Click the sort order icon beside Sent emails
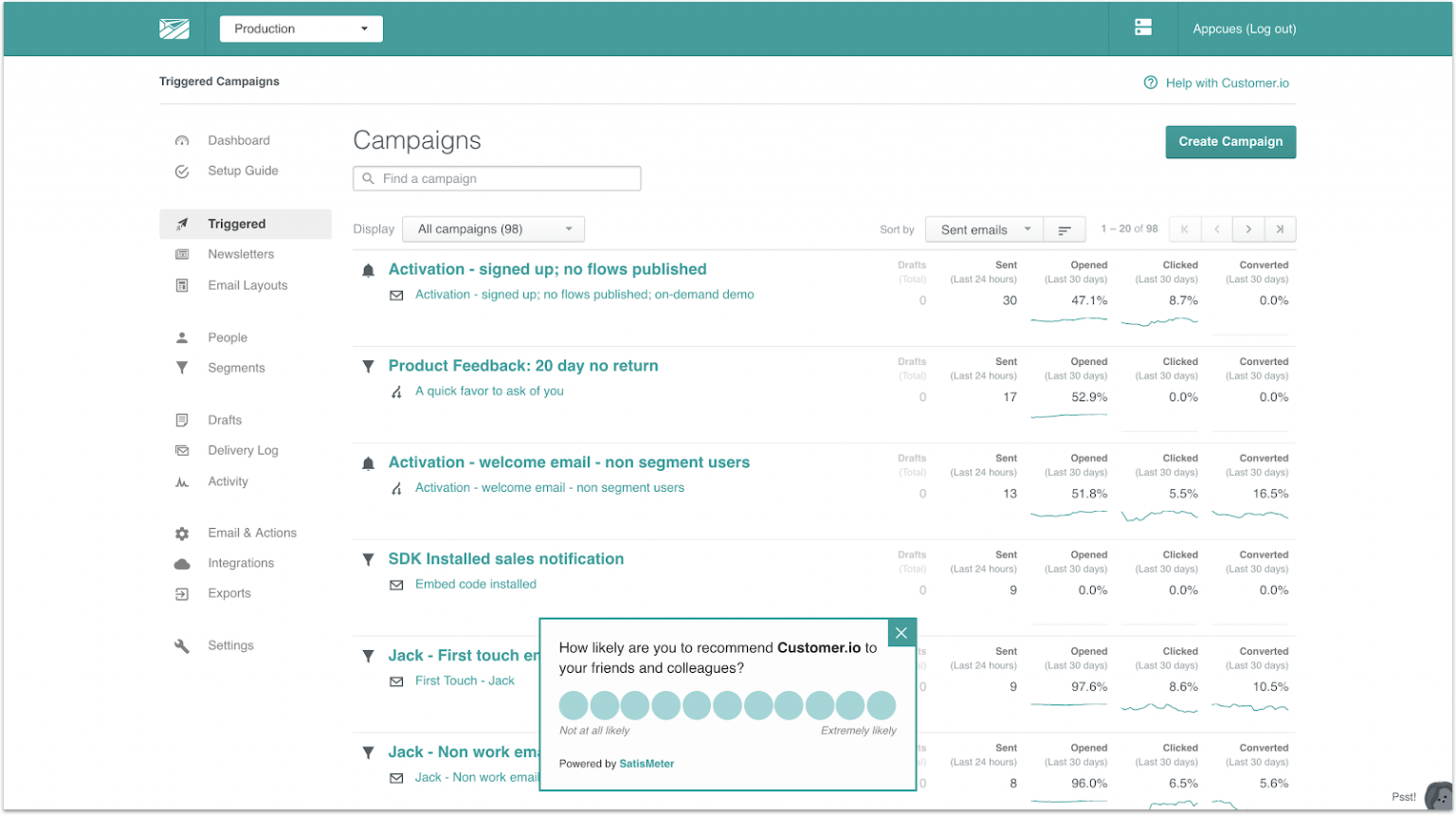This screenshot has width=1456, height=815. coord(1064,228)
